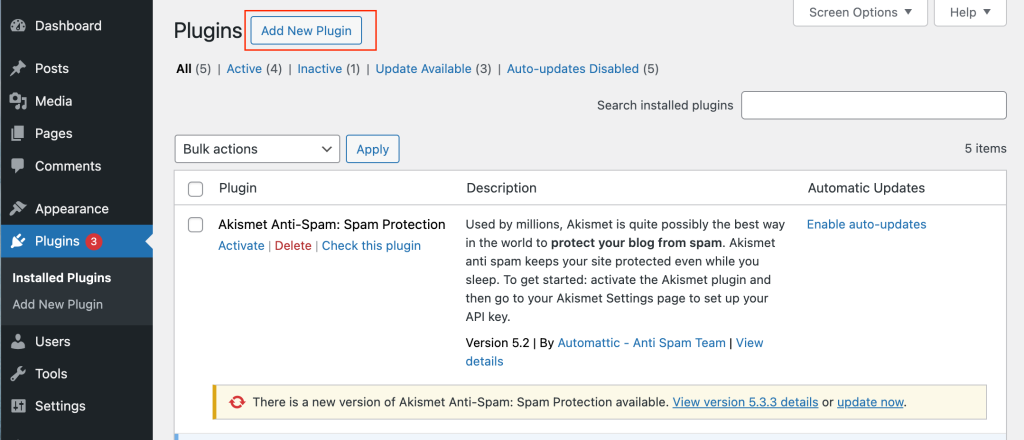Open Add New Plugin submenu item
The height and width of the screenshot is (440, 1024).
[x=58, y=304]
